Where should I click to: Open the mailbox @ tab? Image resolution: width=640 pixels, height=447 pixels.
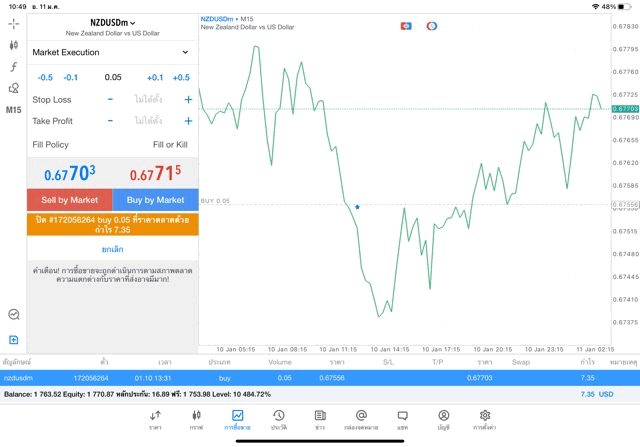tap(361, 420)
